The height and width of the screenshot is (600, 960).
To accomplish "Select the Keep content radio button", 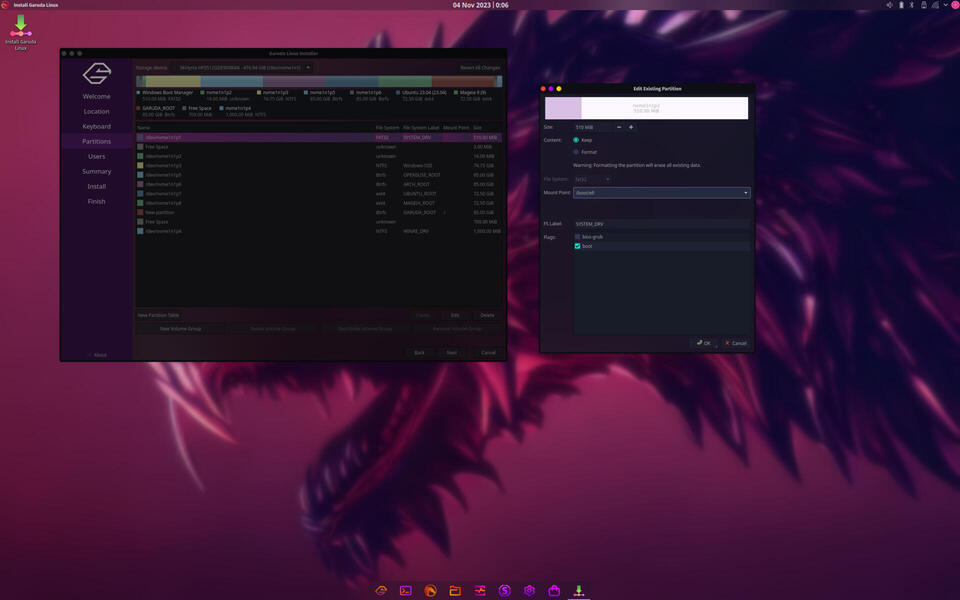I will 576,140.
